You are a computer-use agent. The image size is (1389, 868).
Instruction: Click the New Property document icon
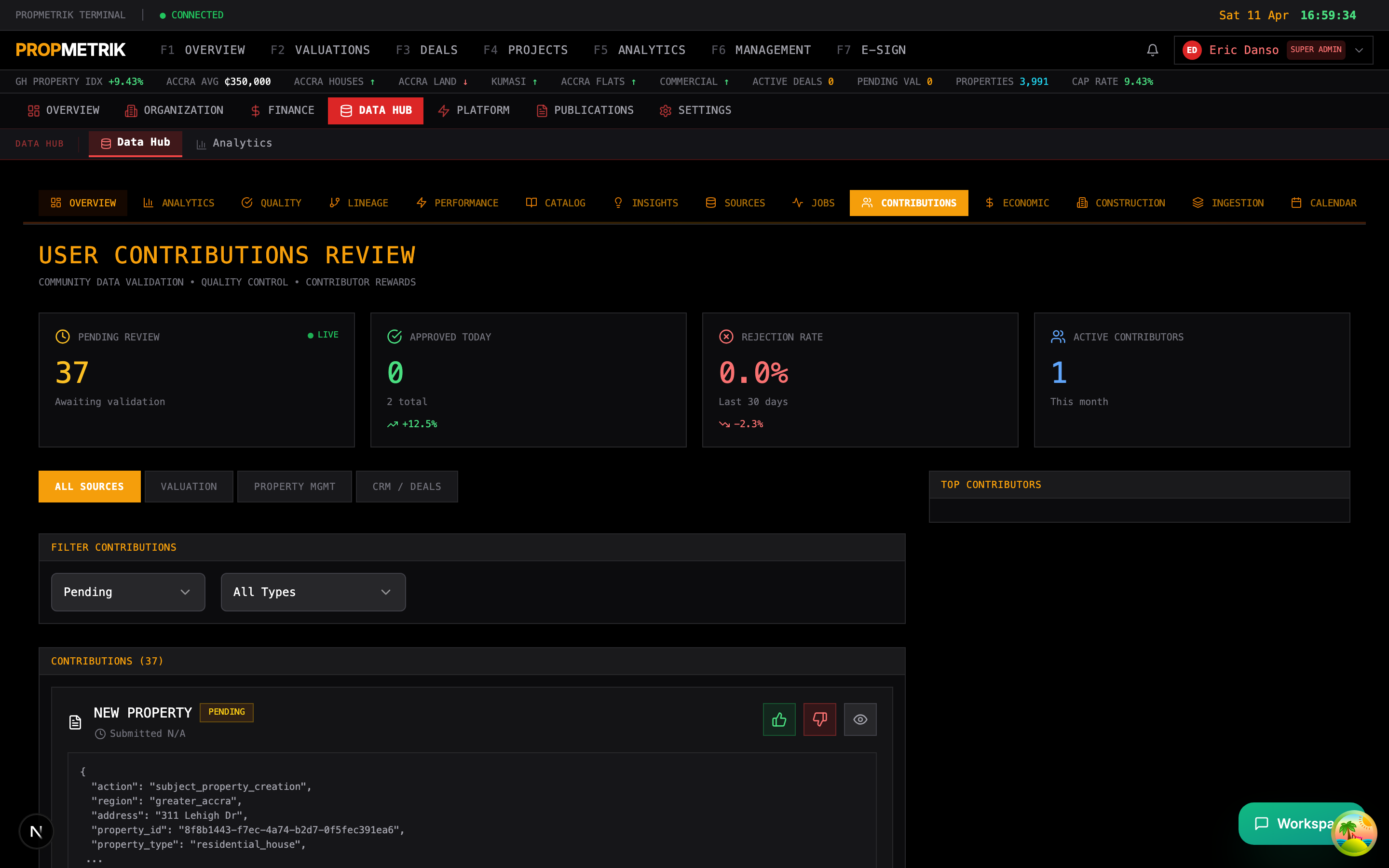[x=75, y=722]
